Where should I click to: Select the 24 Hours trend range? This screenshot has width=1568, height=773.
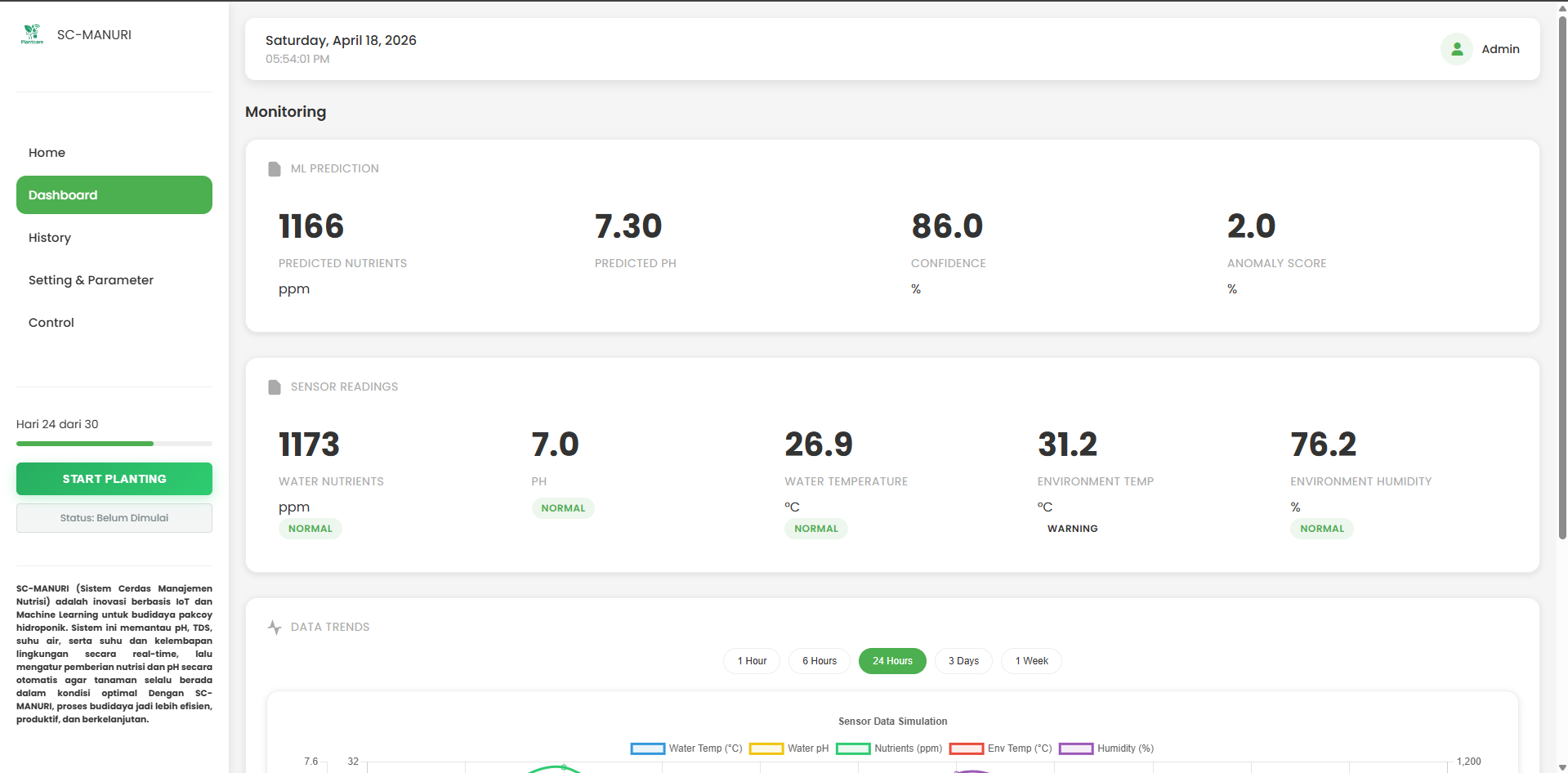click(892, 661)
